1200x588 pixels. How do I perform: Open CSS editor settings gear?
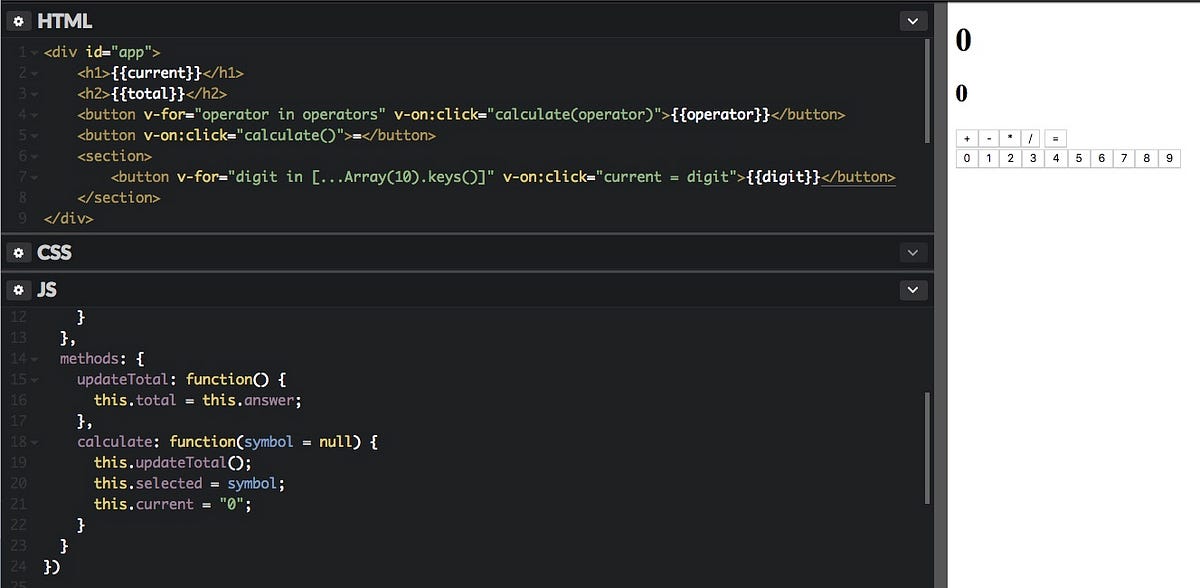(18, 253)
